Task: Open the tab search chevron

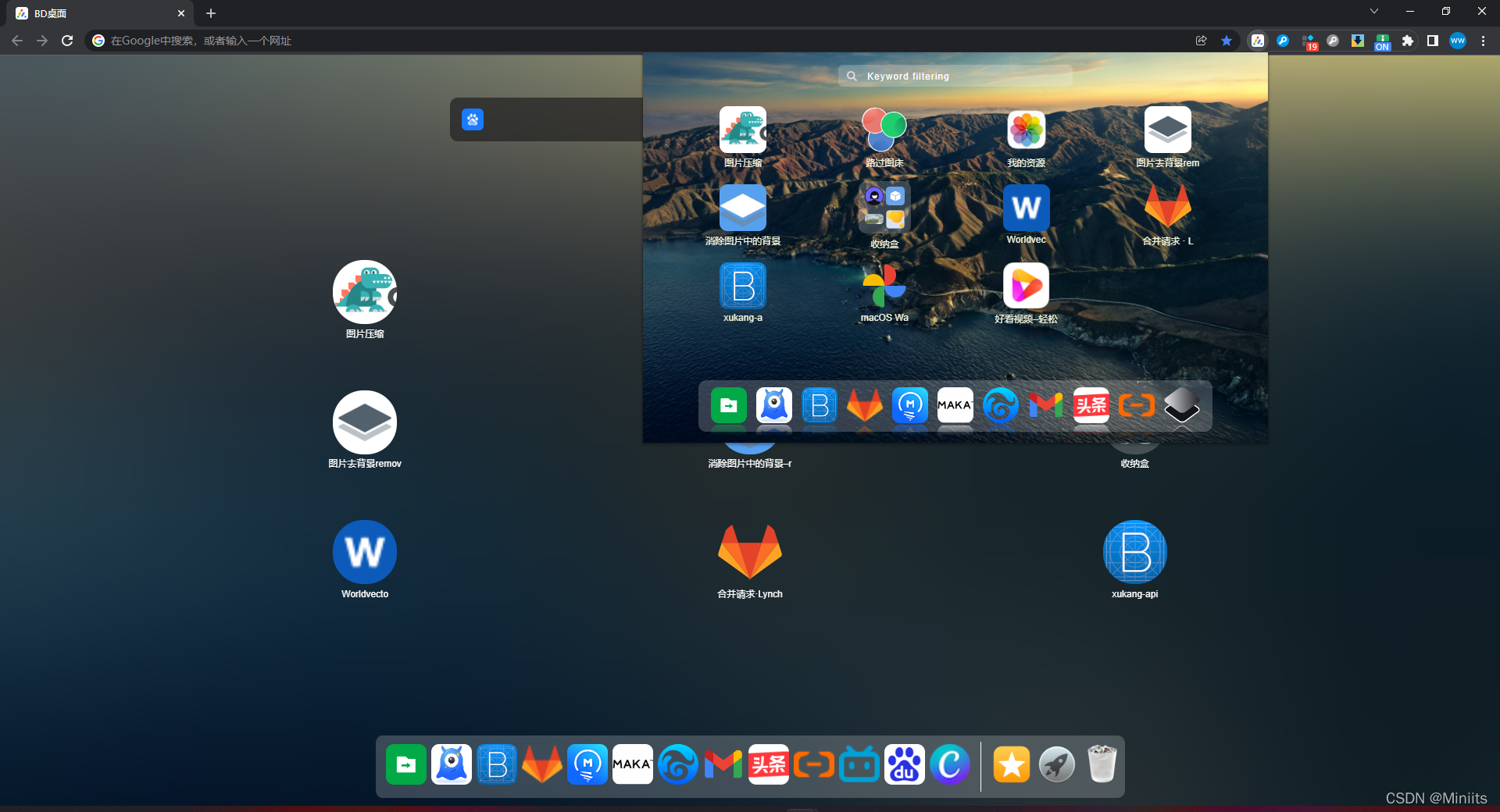Action: (1374, 11)
